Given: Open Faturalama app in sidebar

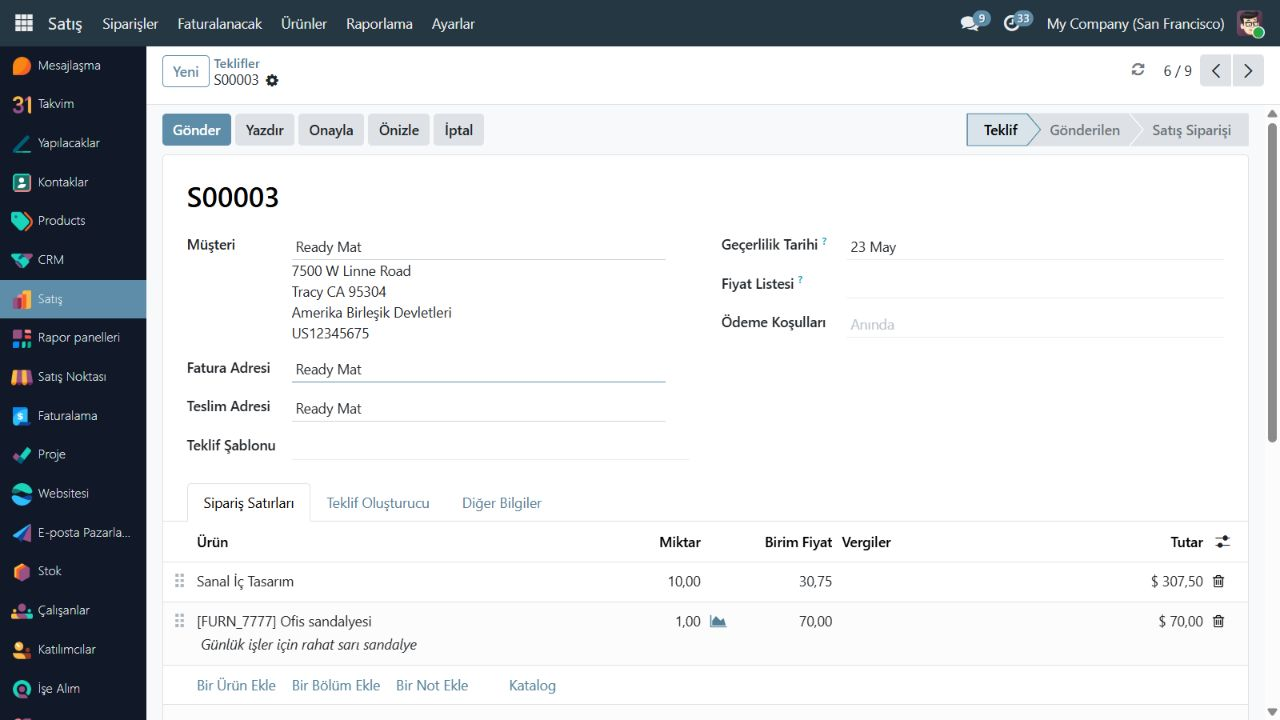Looking at the screenshot, I should coord(73,416).
